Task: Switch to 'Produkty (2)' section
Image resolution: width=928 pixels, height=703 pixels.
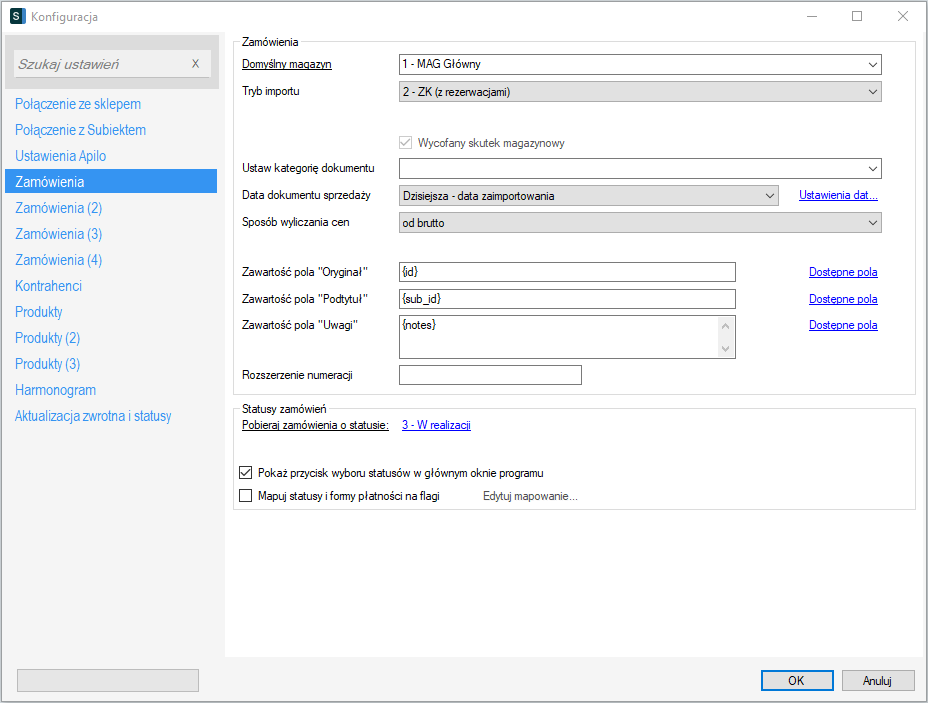Action: pos(47,338)
